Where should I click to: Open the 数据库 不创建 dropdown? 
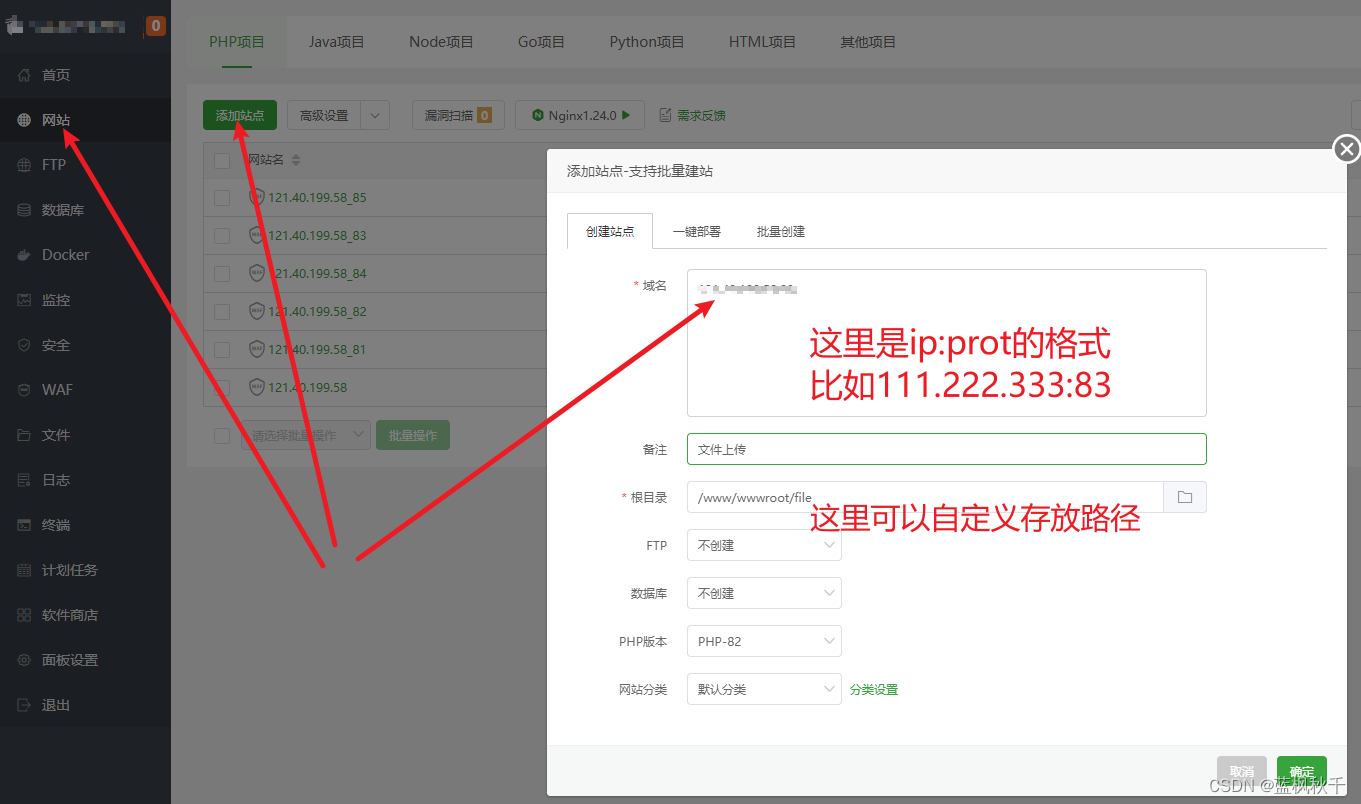point(764,593)
